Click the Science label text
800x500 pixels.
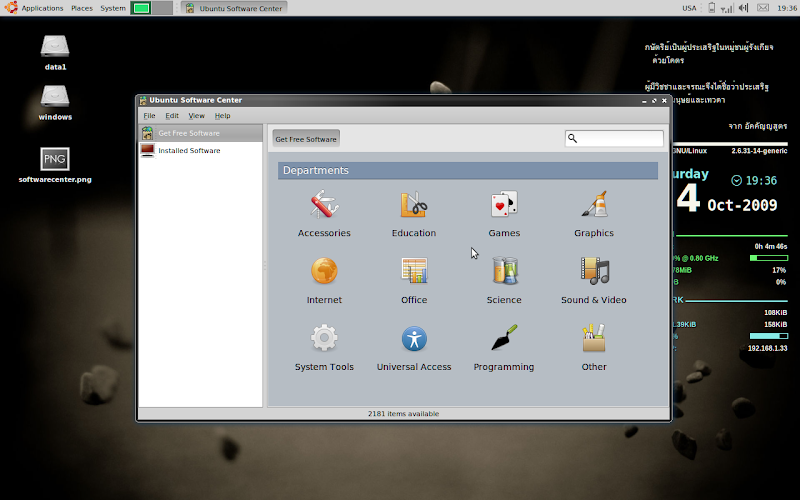coord(504,300)
